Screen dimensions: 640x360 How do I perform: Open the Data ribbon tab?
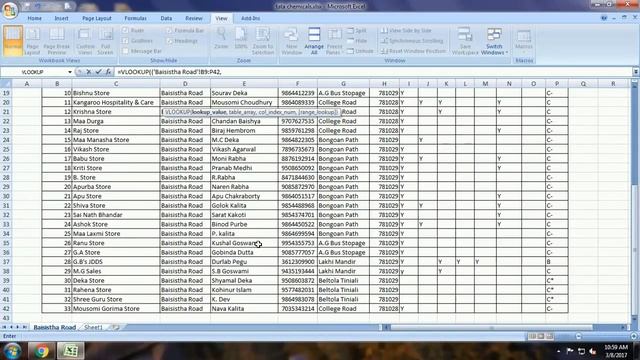(x=166, y=18)
